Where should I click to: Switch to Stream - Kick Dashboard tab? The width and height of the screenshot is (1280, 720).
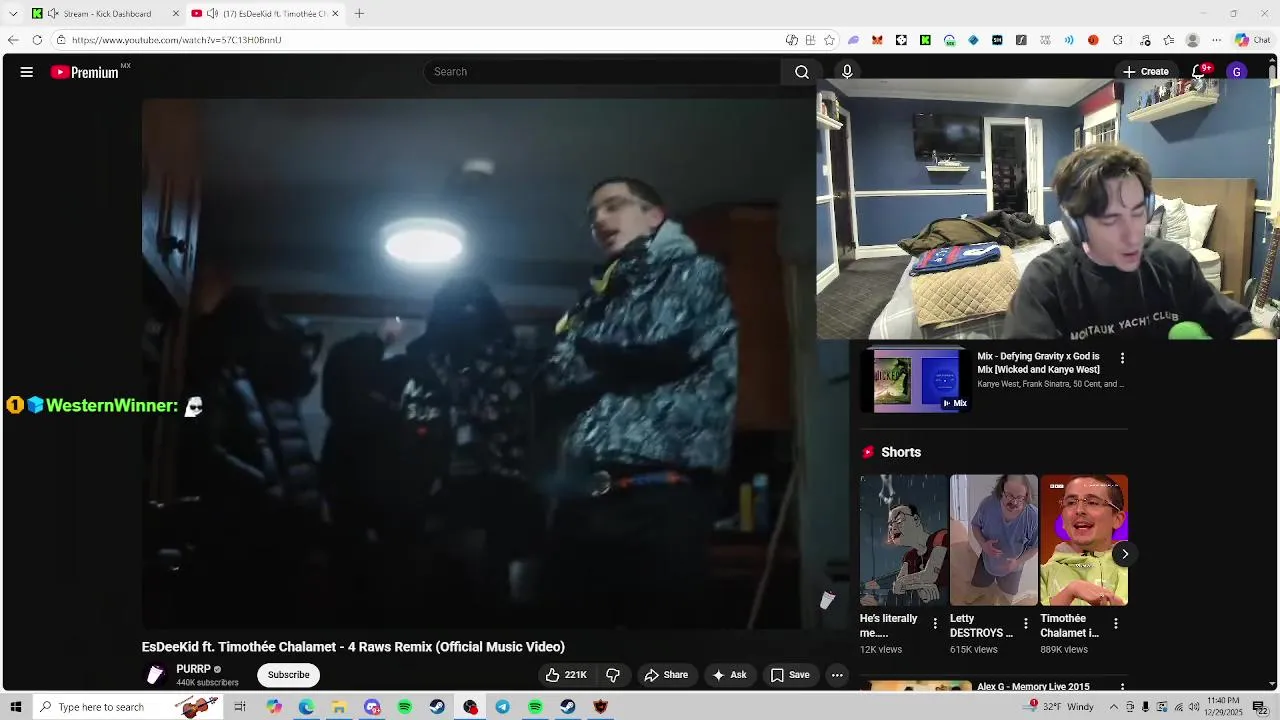(x=107, y=13)
